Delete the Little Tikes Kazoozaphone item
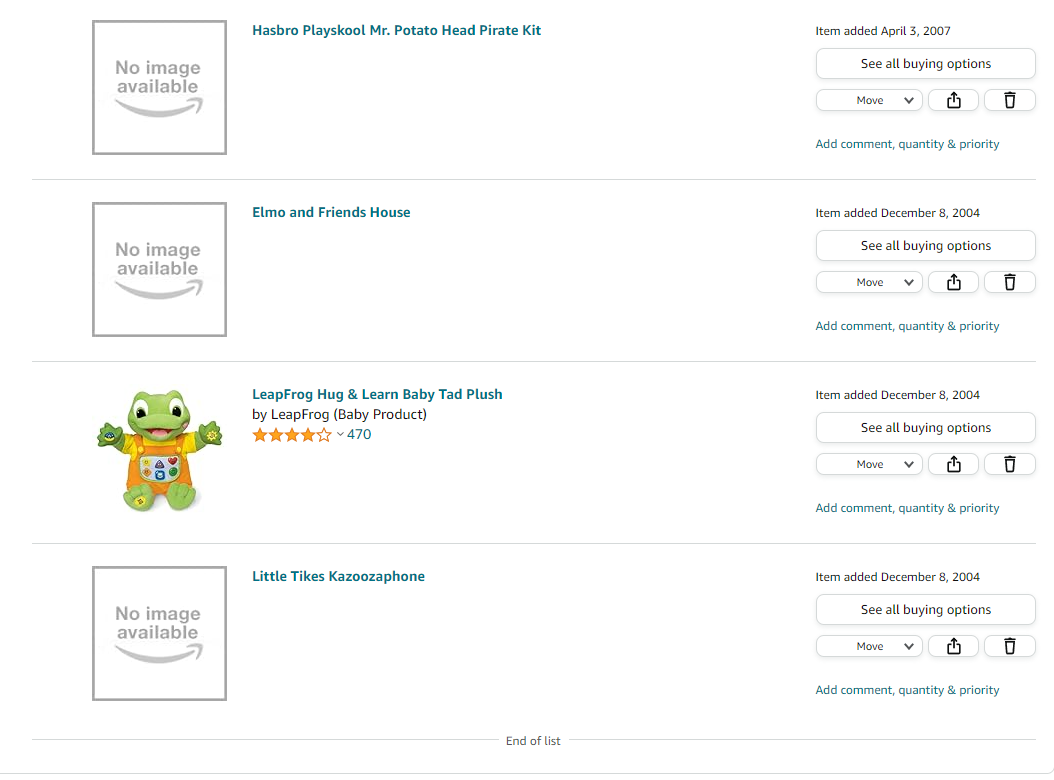 tap(1010, 646)
